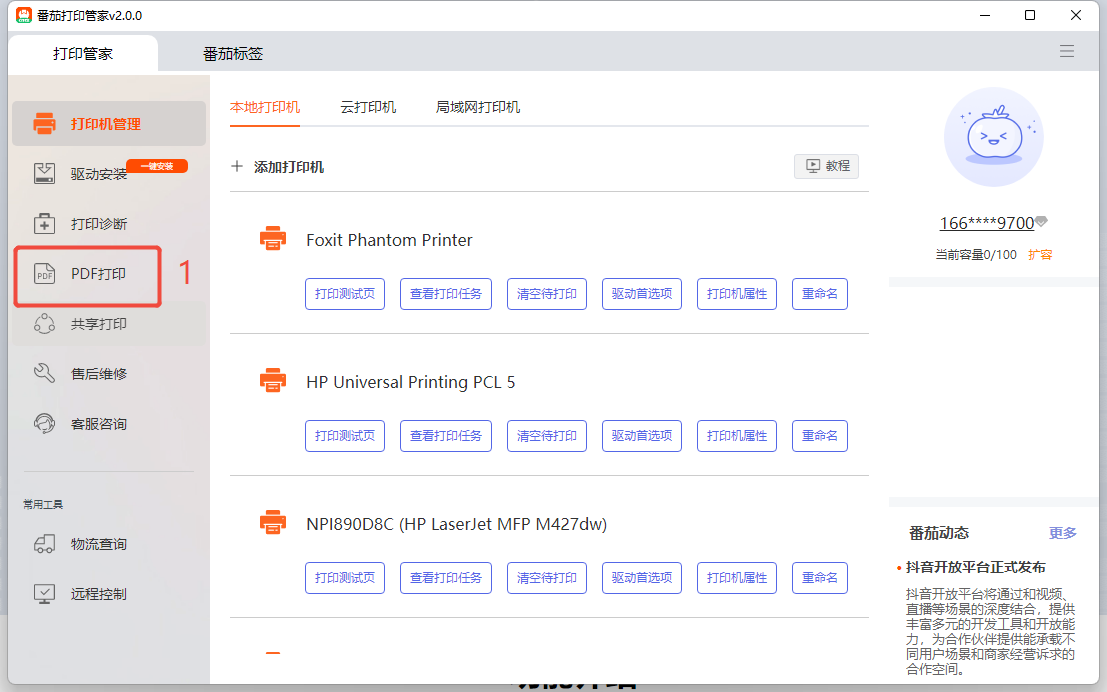The width and height of the screenshot is (1107, 692).
Task: Click 打印测试页 for HP Universal Printing PCL 5
Action: tap(345, 436)
